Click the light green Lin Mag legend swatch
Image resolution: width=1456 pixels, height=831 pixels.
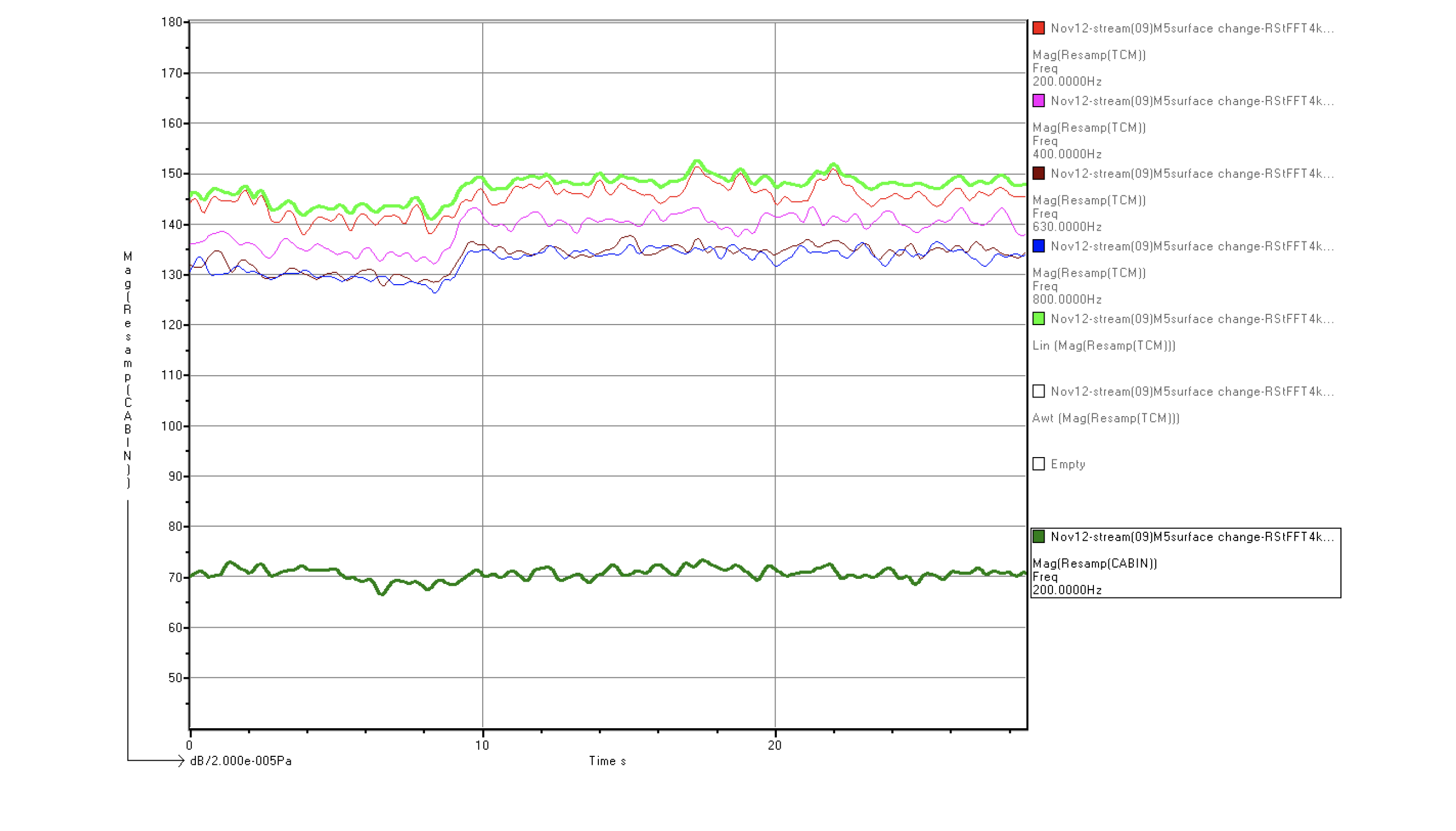pos(1038,318)
